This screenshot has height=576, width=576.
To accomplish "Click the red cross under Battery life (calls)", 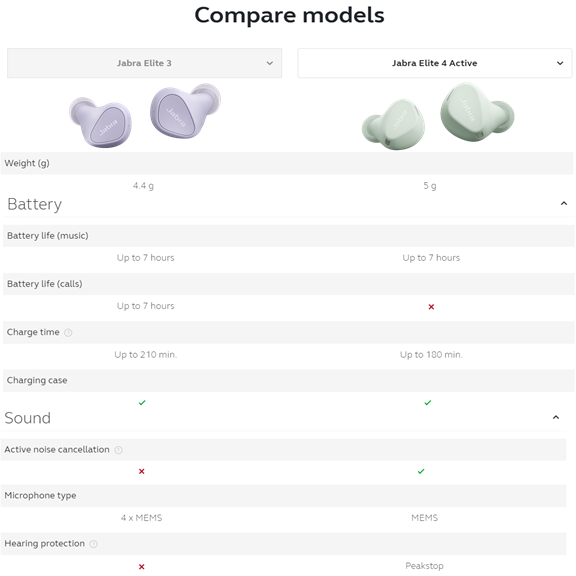I will pyautogui.click(x=431, y=307).
